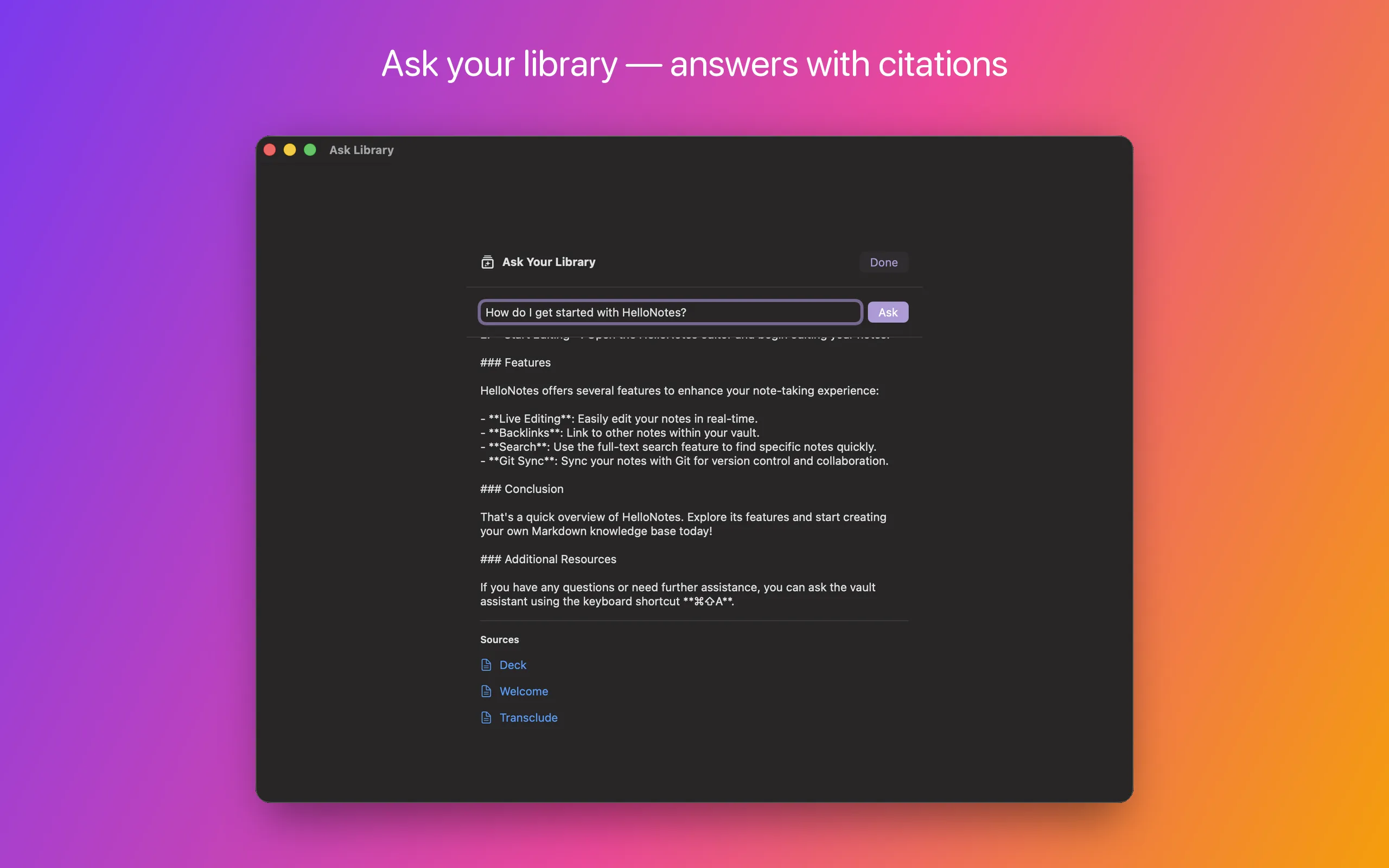
Task: Maximize the Ask Library window
Action: 310,150
